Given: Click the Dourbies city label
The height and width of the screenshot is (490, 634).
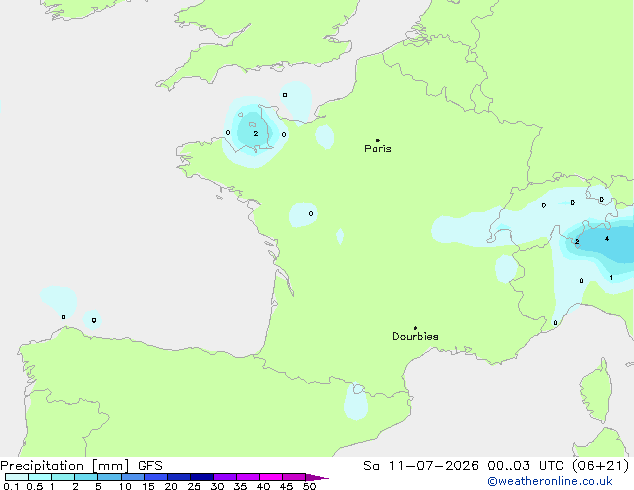Looking at the screenshot, I should tap(415, 336).
